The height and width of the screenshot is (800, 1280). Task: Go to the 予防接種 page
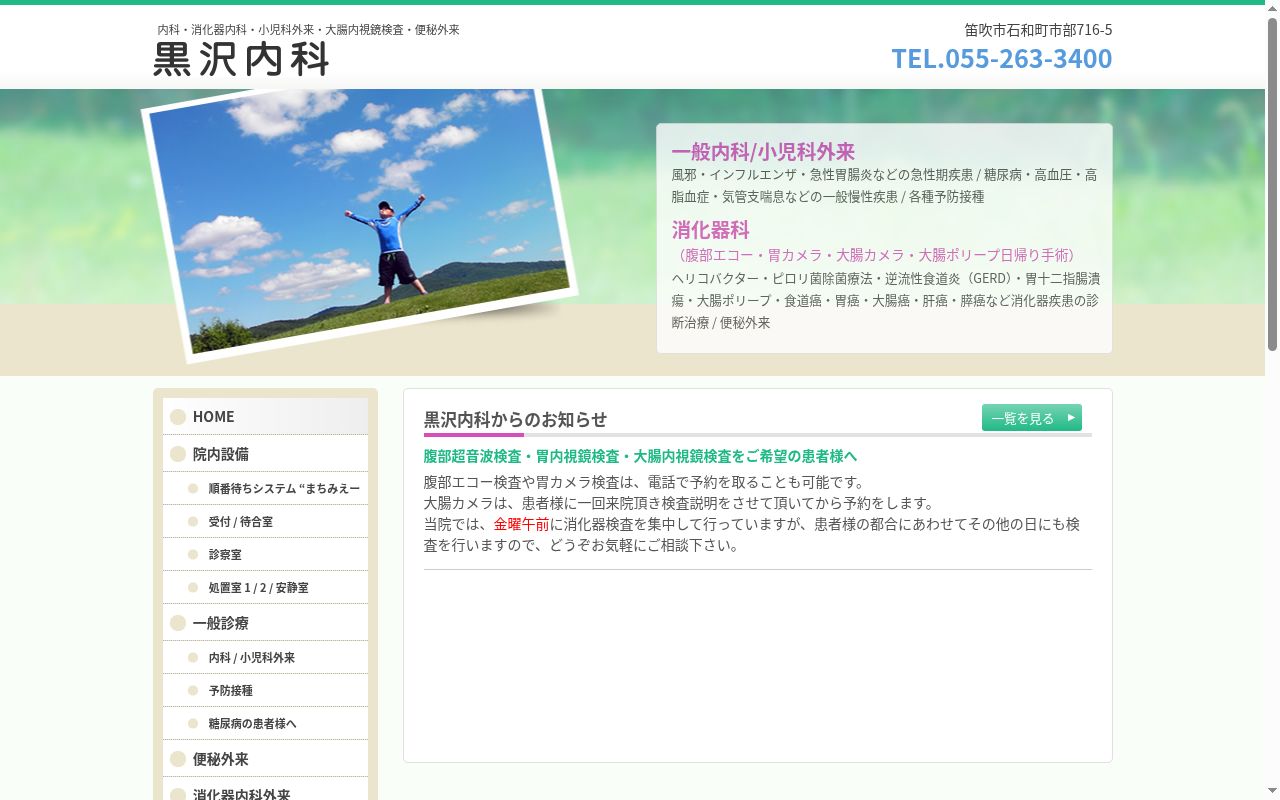[265, 690]
